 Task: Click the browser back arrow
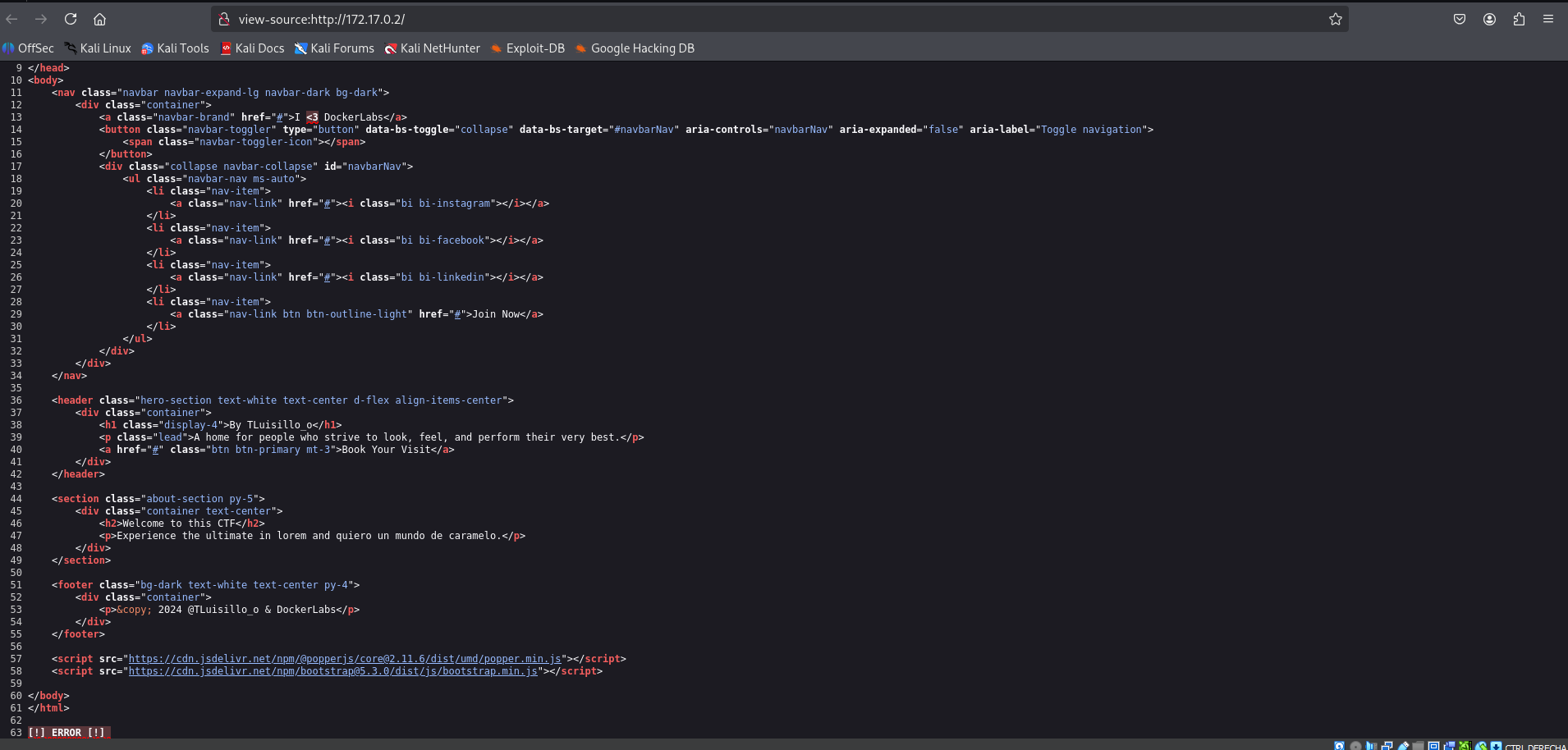pyautogui.click(x=11, y=19)
